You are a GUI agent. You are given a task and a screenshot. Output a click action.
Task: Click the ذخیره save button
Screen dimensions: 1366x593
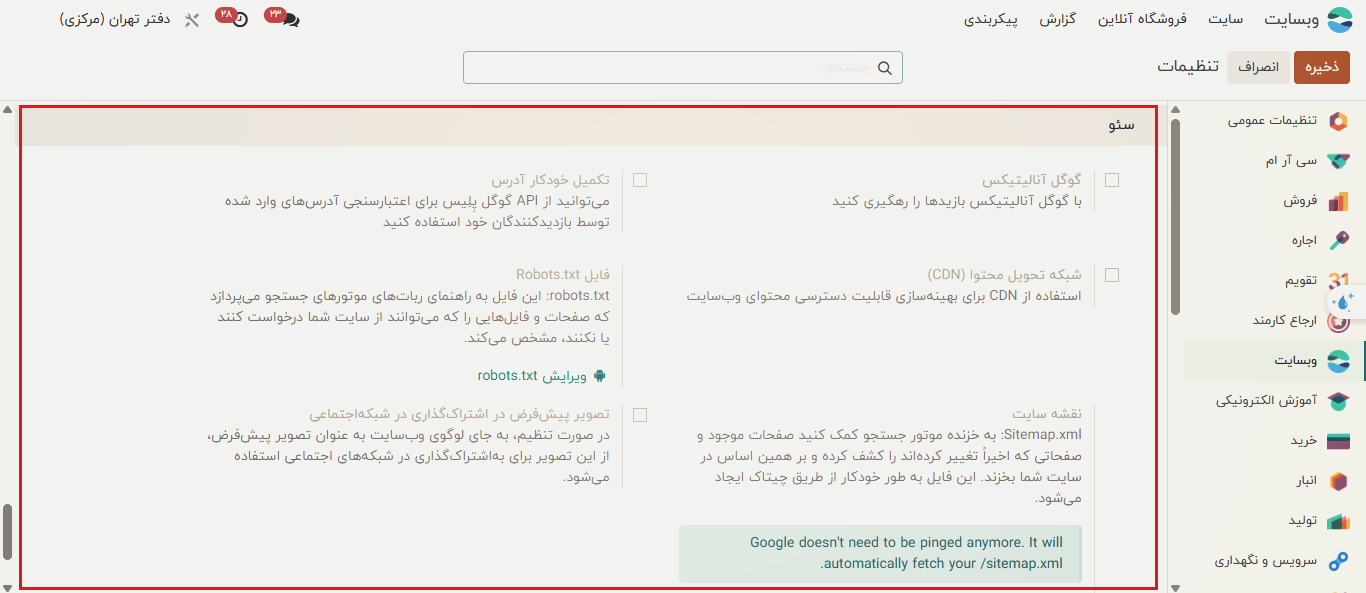click(1322, 67)
